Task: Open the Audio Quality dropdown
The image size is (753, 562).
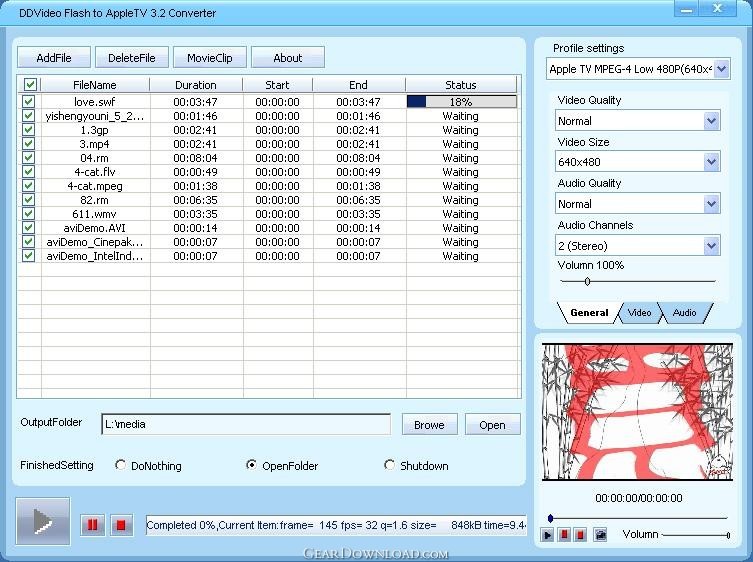Action: click(x=711, y=204)
